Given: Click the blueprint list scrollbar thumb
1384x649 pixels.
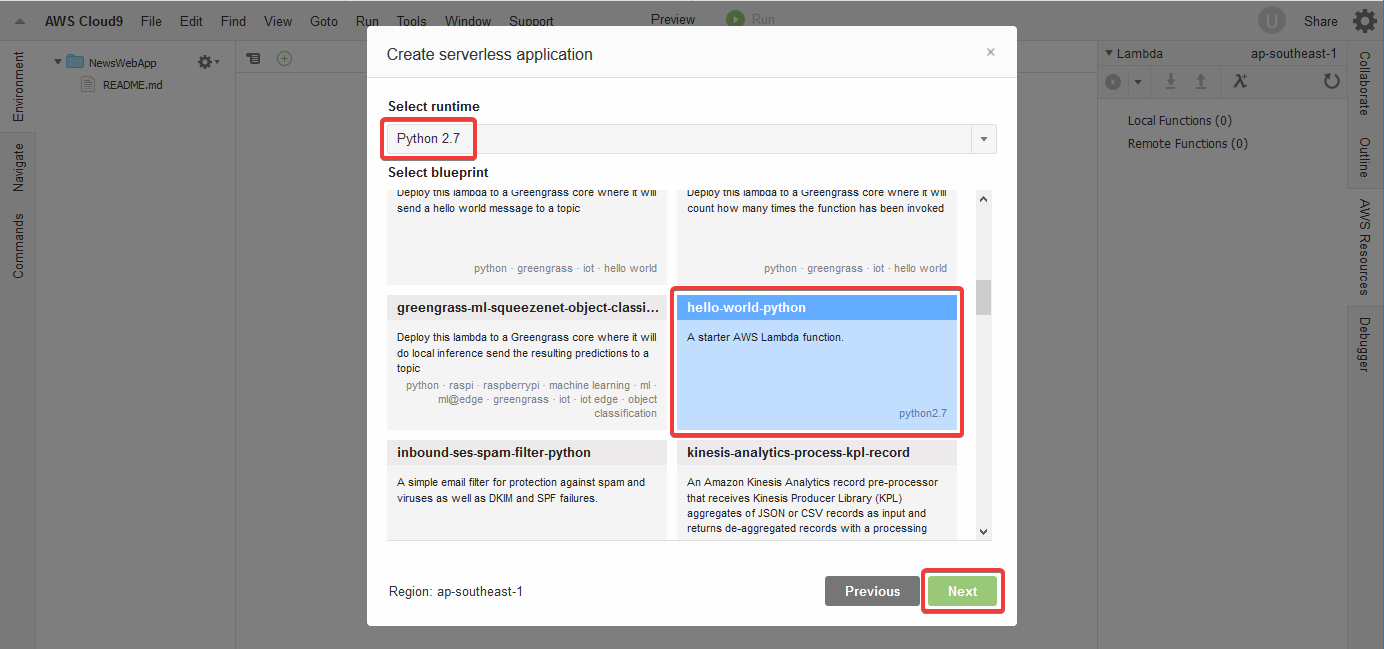Looking at the screenshot, I should tap(983, 297).
